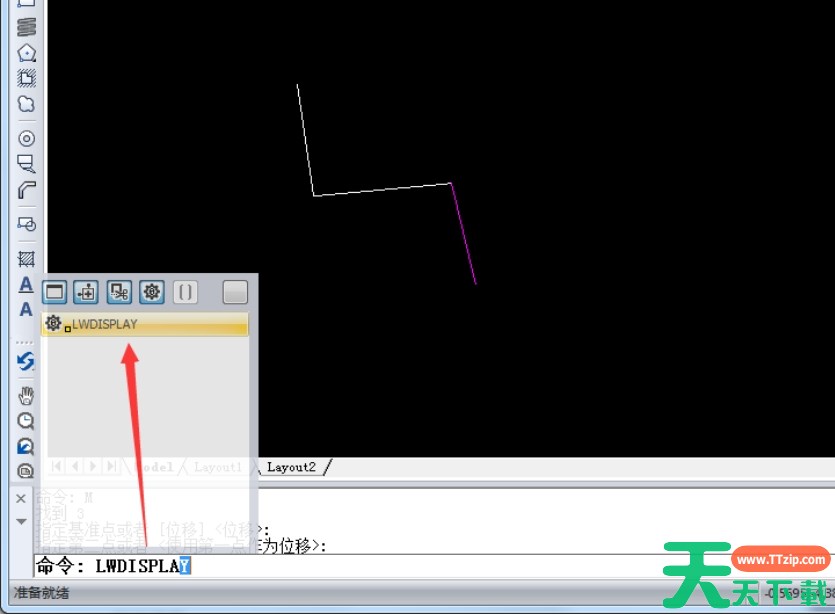Go to previous layout tab arrow
Viewport: 835px width, 615px height.
[75, 466]
